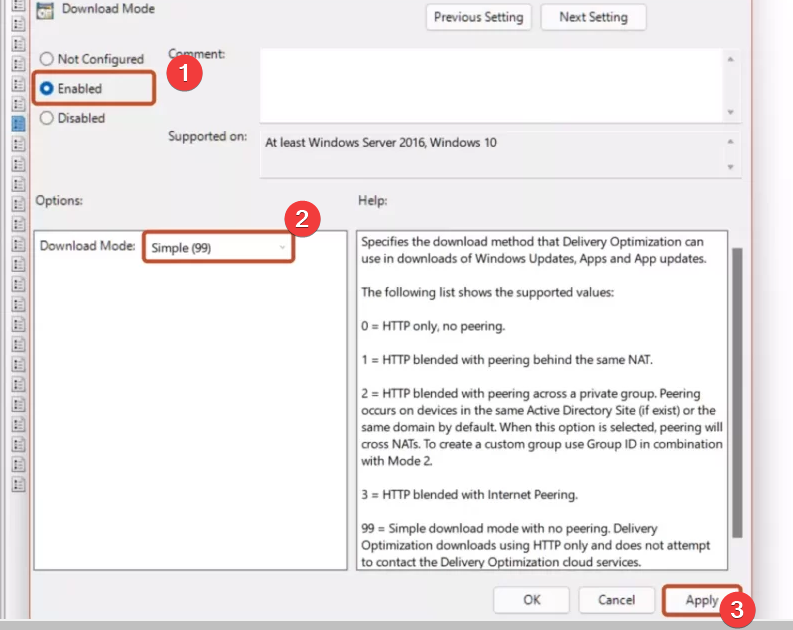Click the Download Mode policy icon in header

[45, 11]
